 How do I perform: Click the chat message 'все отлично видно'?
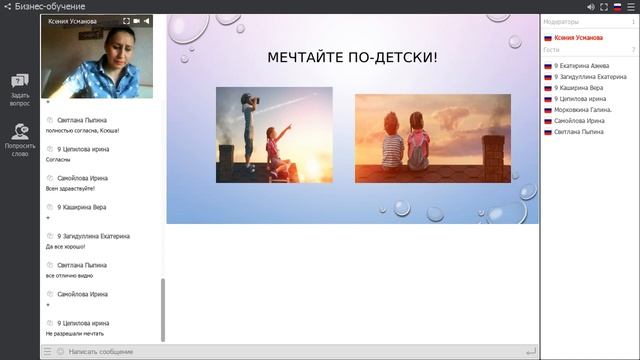(69, 276)
